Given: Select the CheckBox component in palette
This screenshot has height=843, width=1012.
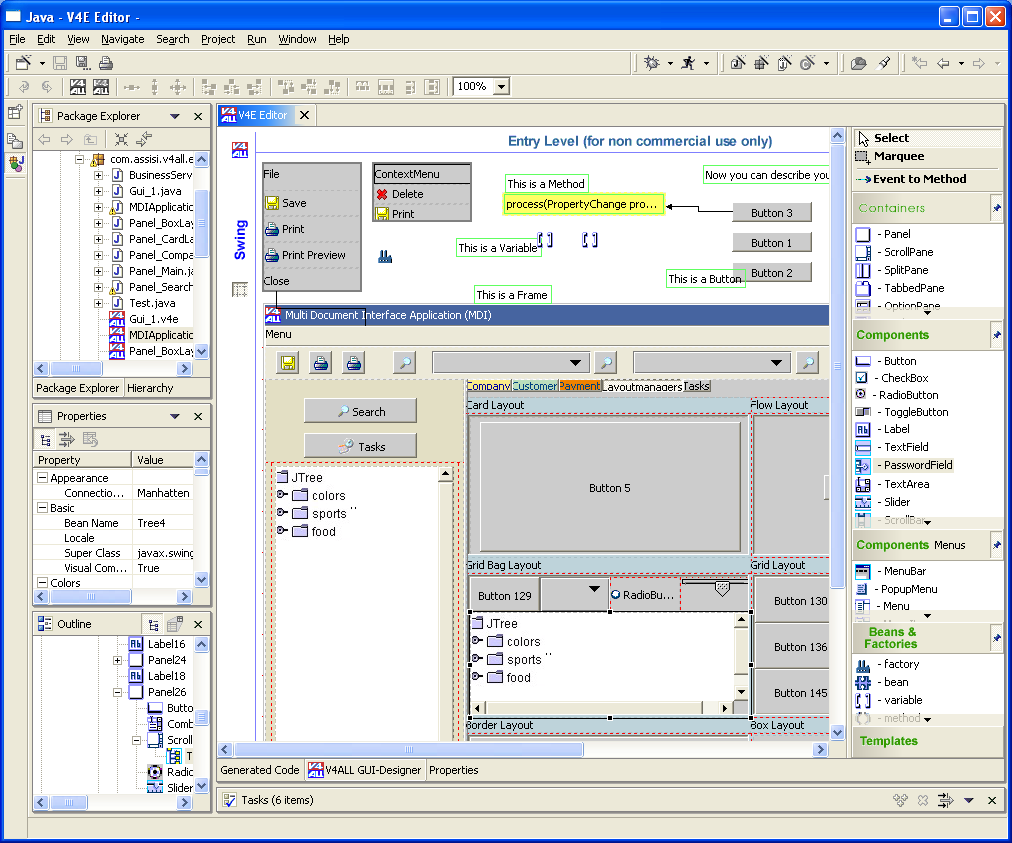Looking at the screenshot, I should (903, 378).
